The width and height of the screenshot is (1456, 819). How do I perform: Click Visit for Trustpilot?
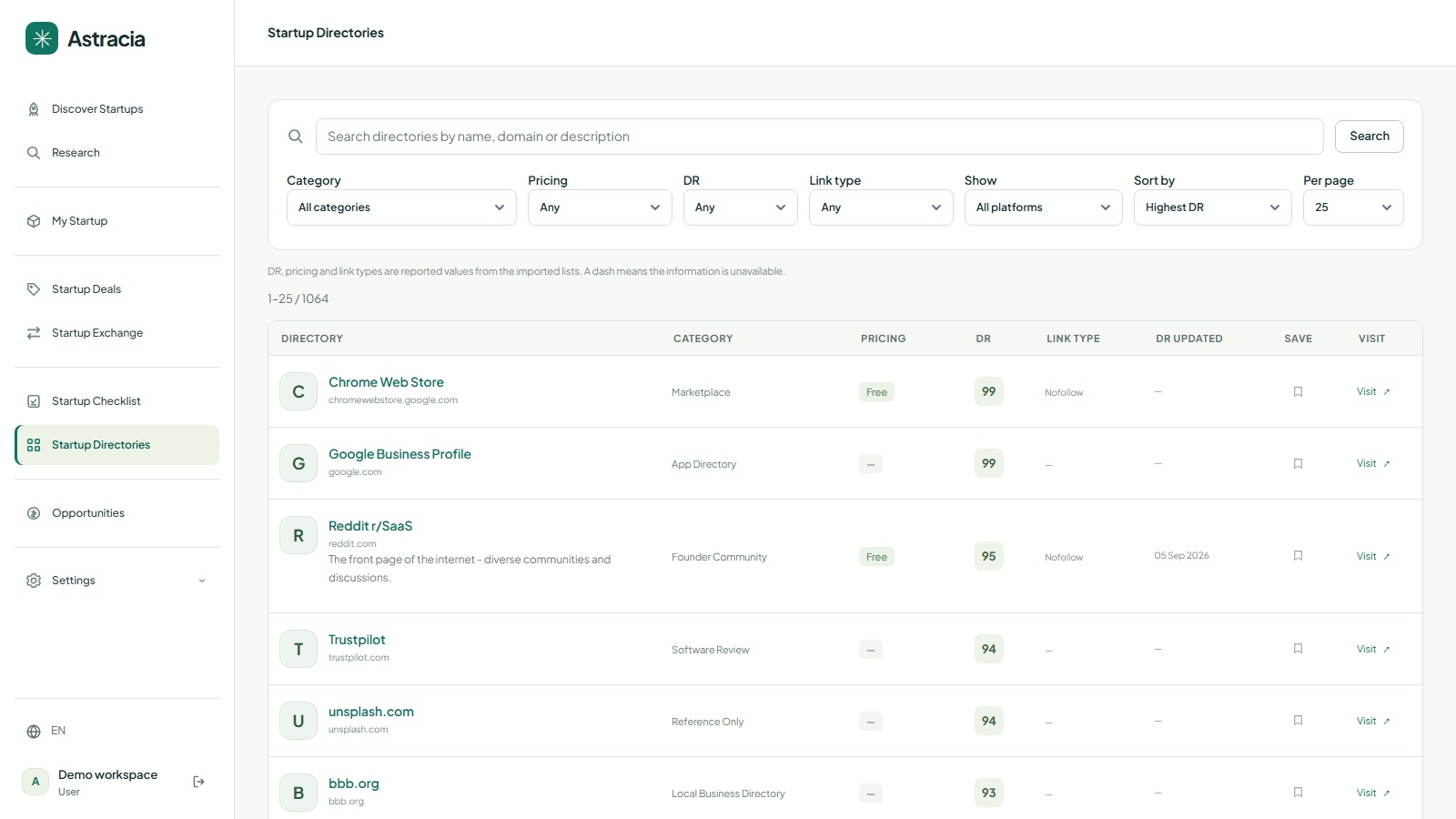[1373, 649]
